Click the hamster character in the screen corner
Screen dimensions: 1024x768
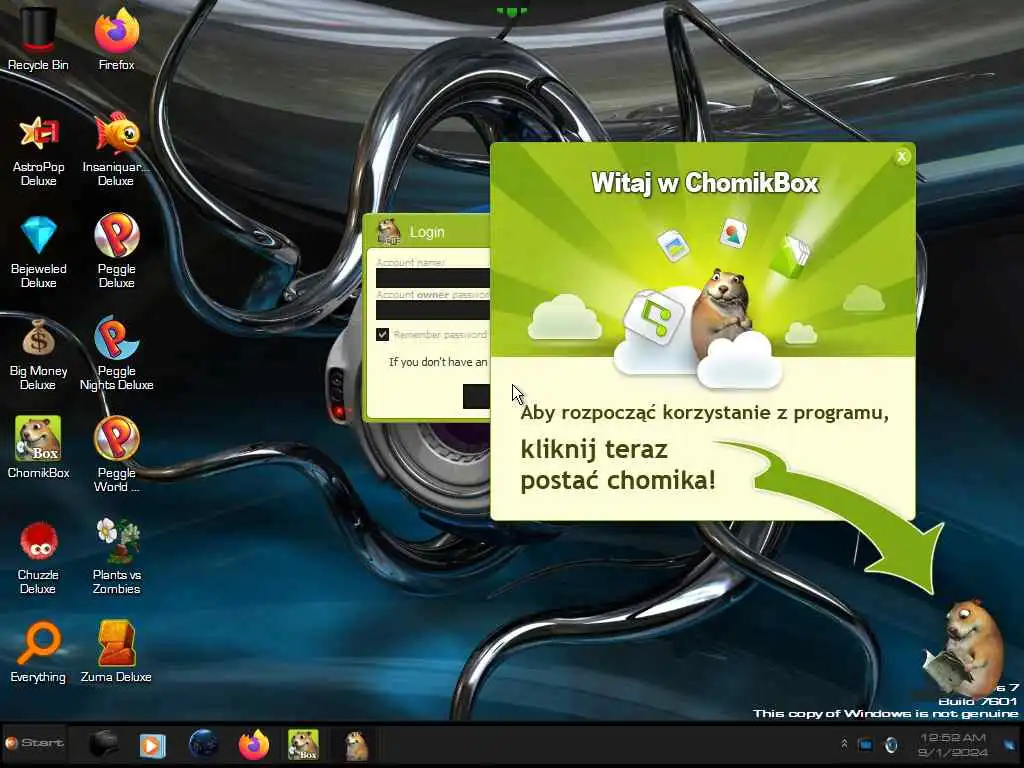coord(965,649)
